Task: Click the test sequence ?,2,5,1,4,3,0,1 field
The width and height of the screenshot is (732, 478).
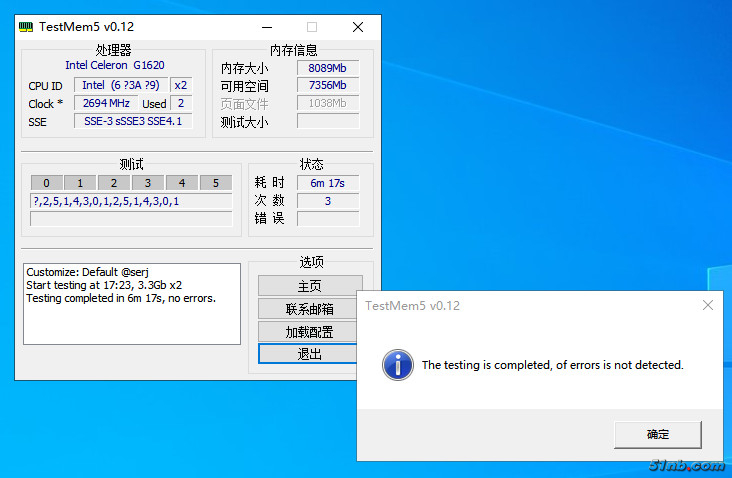Action: point(131,201)
